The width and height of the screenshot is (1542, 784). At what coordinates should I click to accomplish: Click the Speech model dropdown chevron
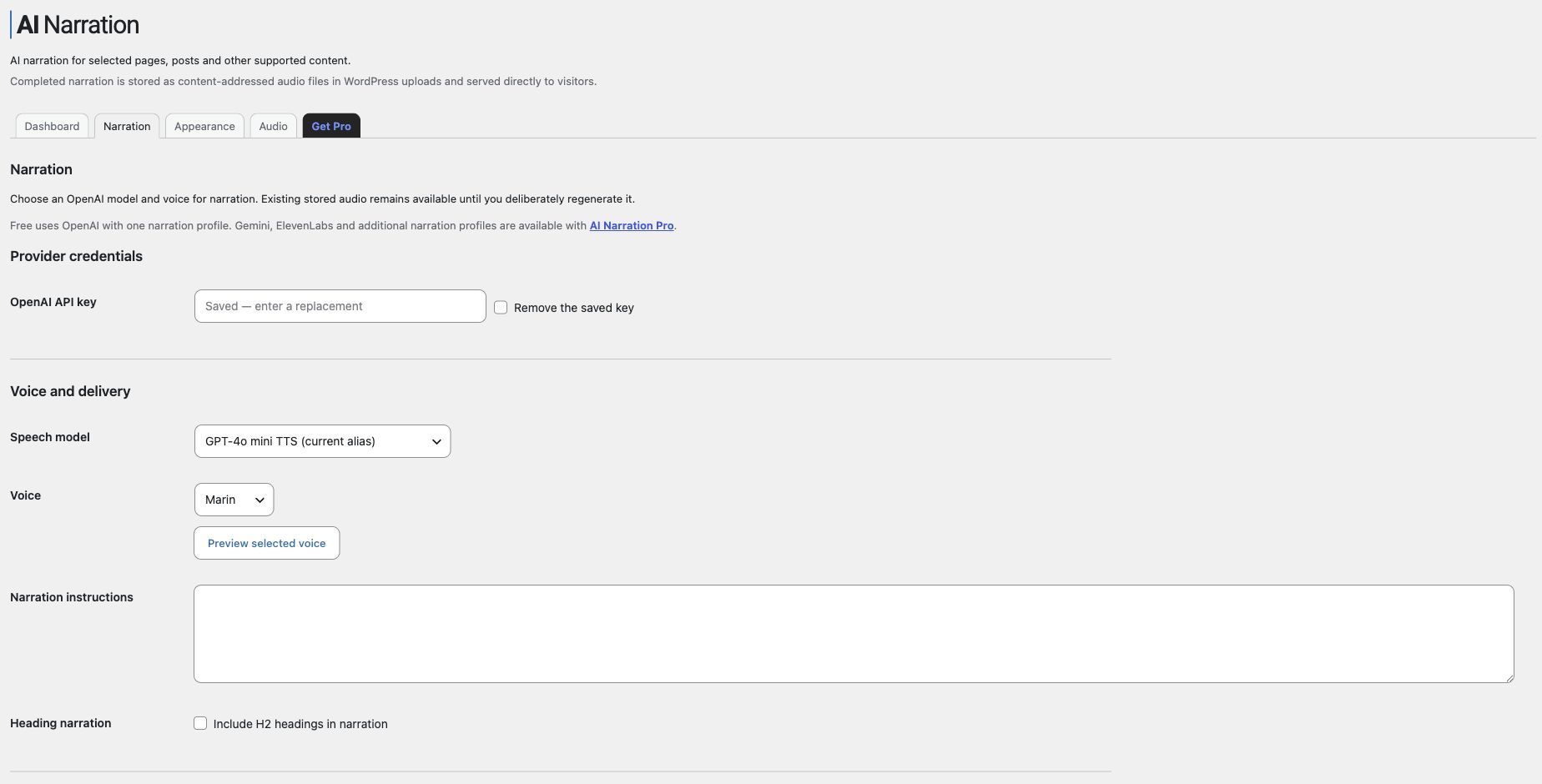[436, 442]
